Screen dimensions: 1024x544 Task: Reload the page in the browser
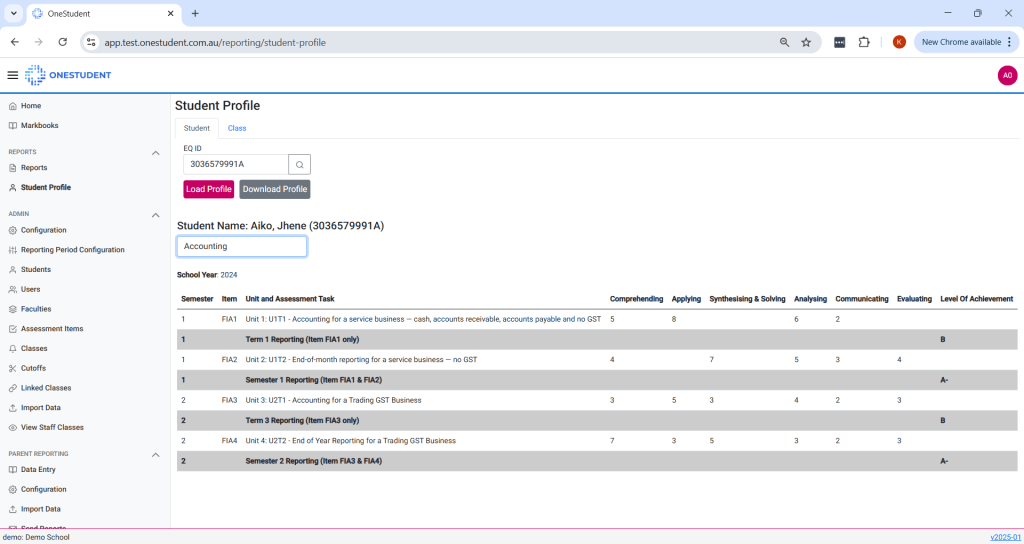tap(63, 42)
